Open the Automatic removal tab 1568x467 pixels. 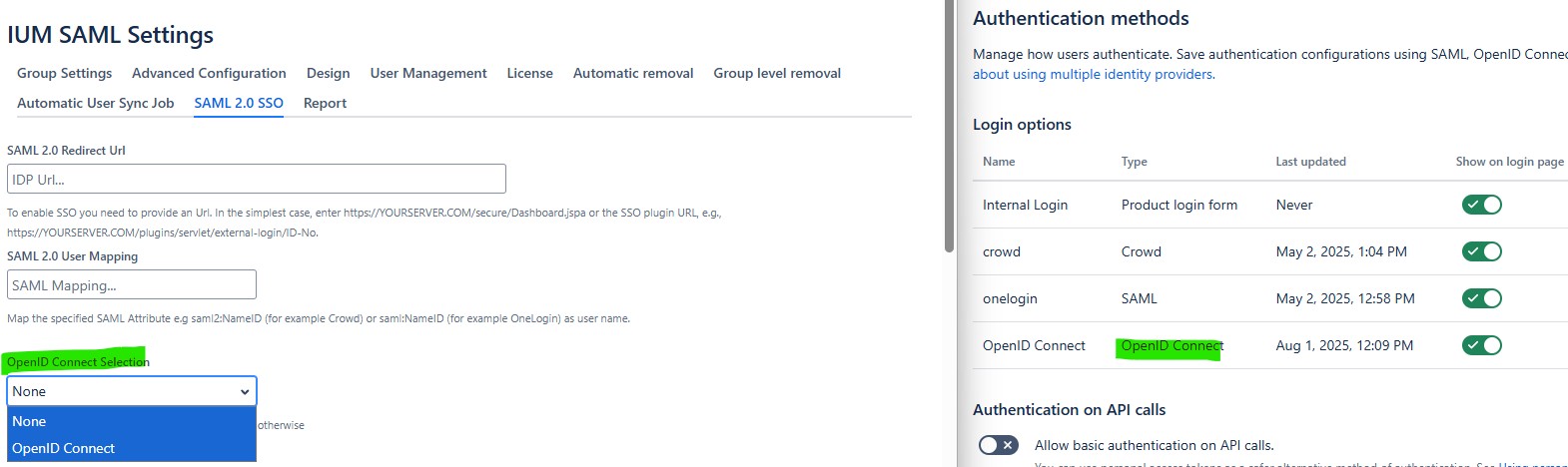633,73
